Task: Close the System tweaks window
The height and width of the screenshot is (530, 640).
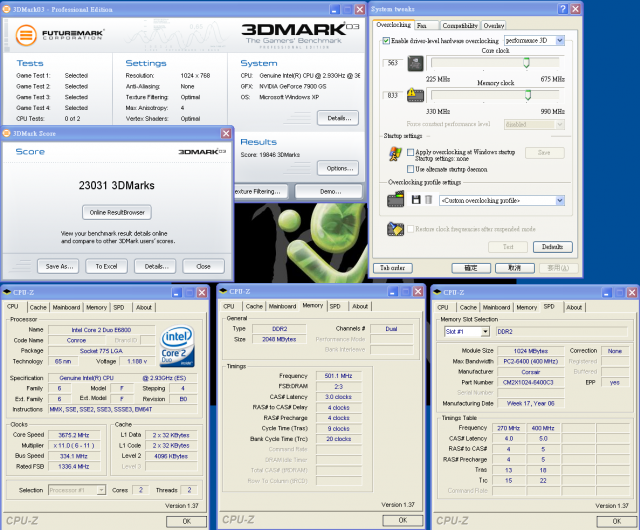Action: (576, 9)
